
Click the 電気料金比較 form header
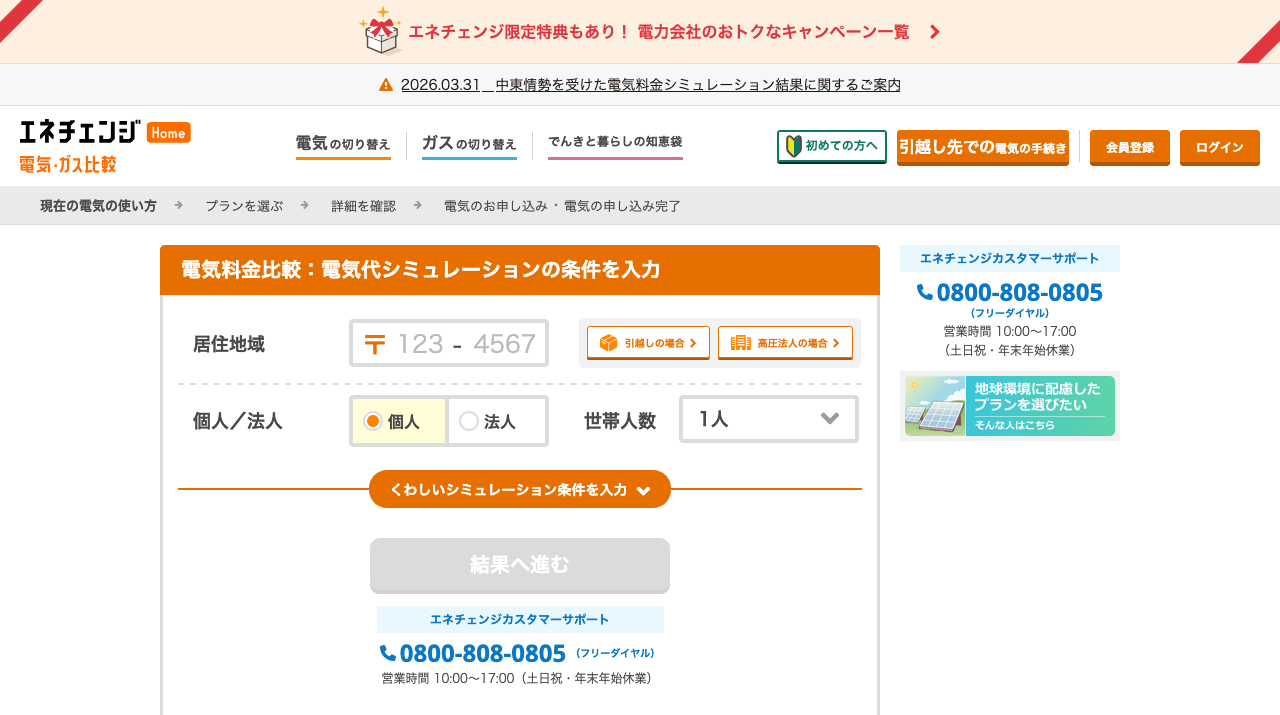520,270
